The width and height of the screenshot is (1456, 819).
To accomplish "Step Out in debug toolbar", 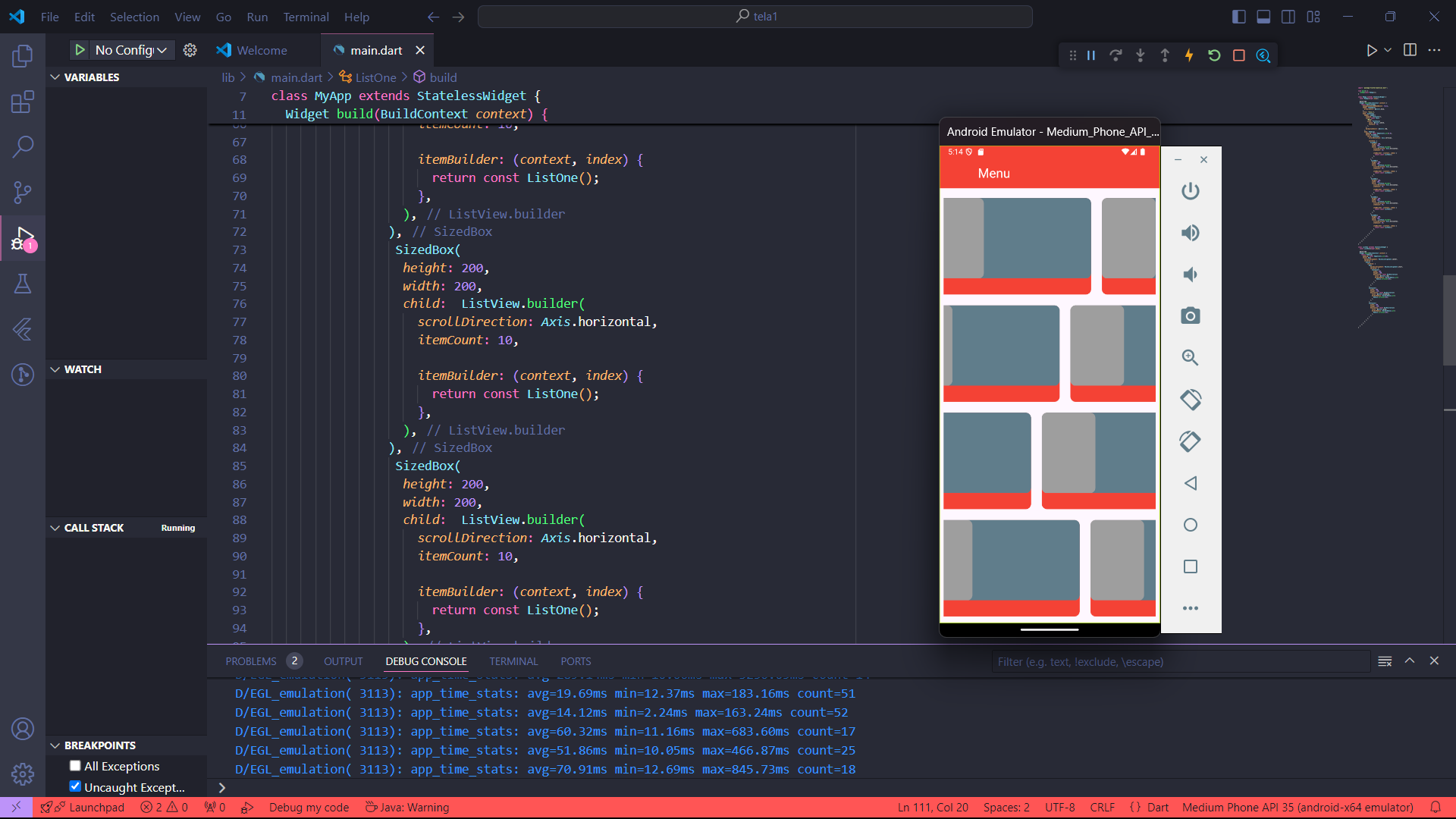I will 1165,55.
